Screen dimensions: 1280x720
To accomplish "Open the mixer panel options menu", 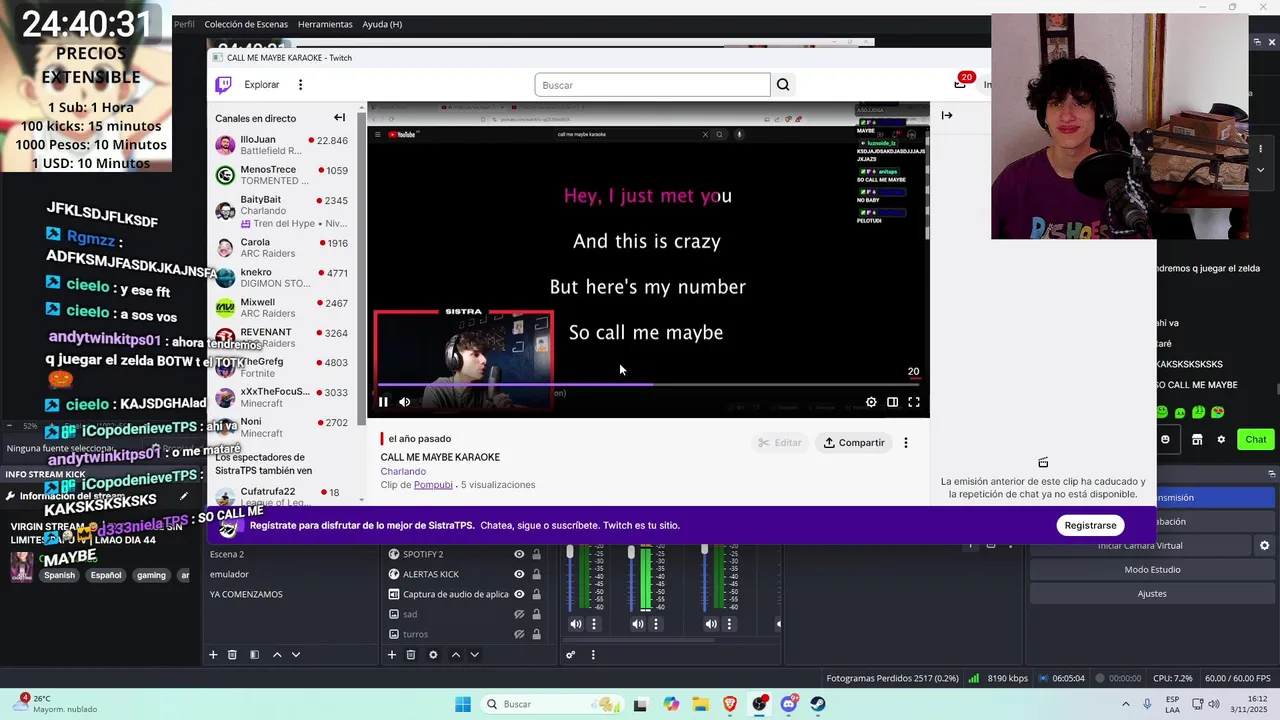I will (x=593, y=655).
